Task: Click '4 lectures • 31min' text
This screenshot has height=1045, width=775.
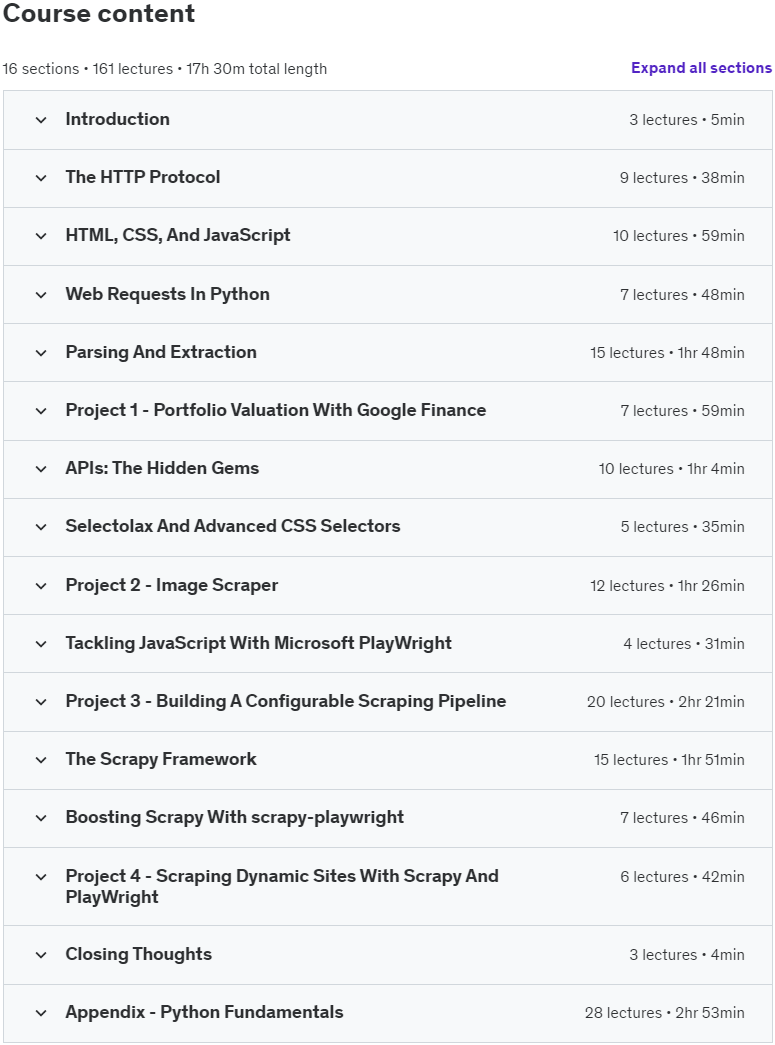Action: pyautogui.click(x=684, y=644)
